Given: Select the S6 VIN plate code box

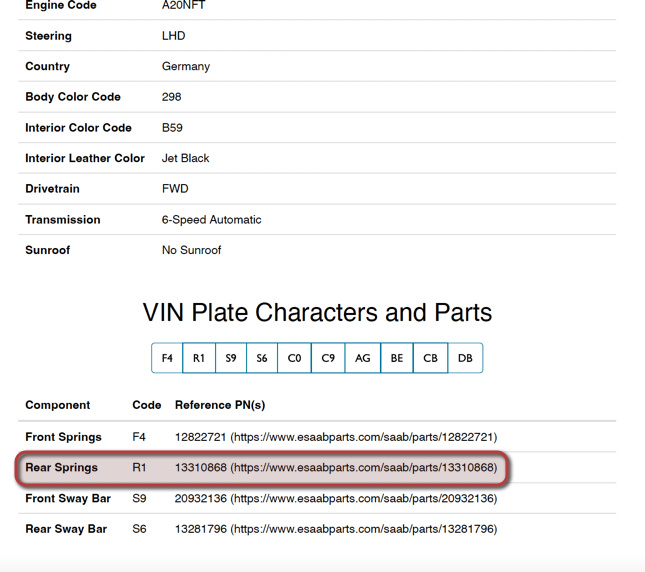Looking at the screenshot, I should coord(262,358).
